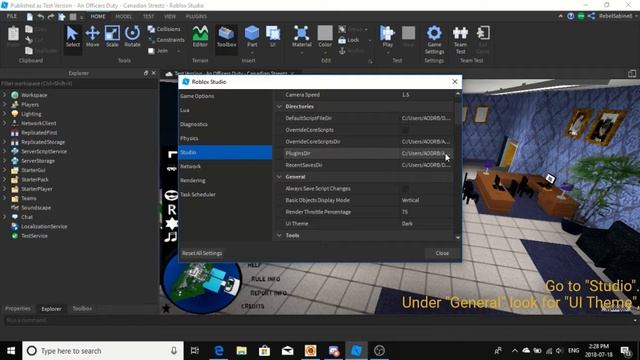Collapse the Tools section
Viewport: 640px width, 360px height.
[279, 236]
